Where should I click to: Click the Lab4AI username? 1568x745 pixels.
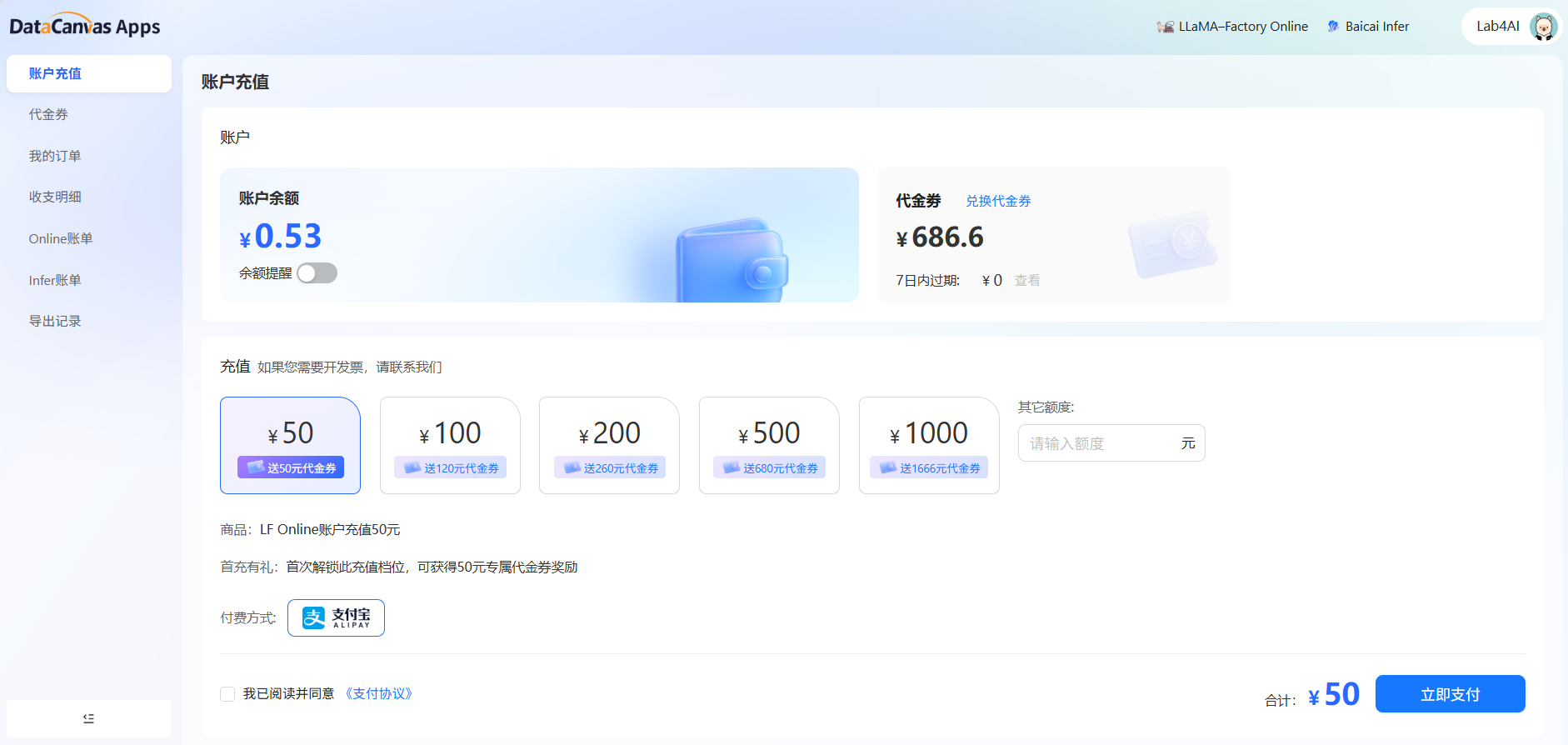(x=1498, y=27)
